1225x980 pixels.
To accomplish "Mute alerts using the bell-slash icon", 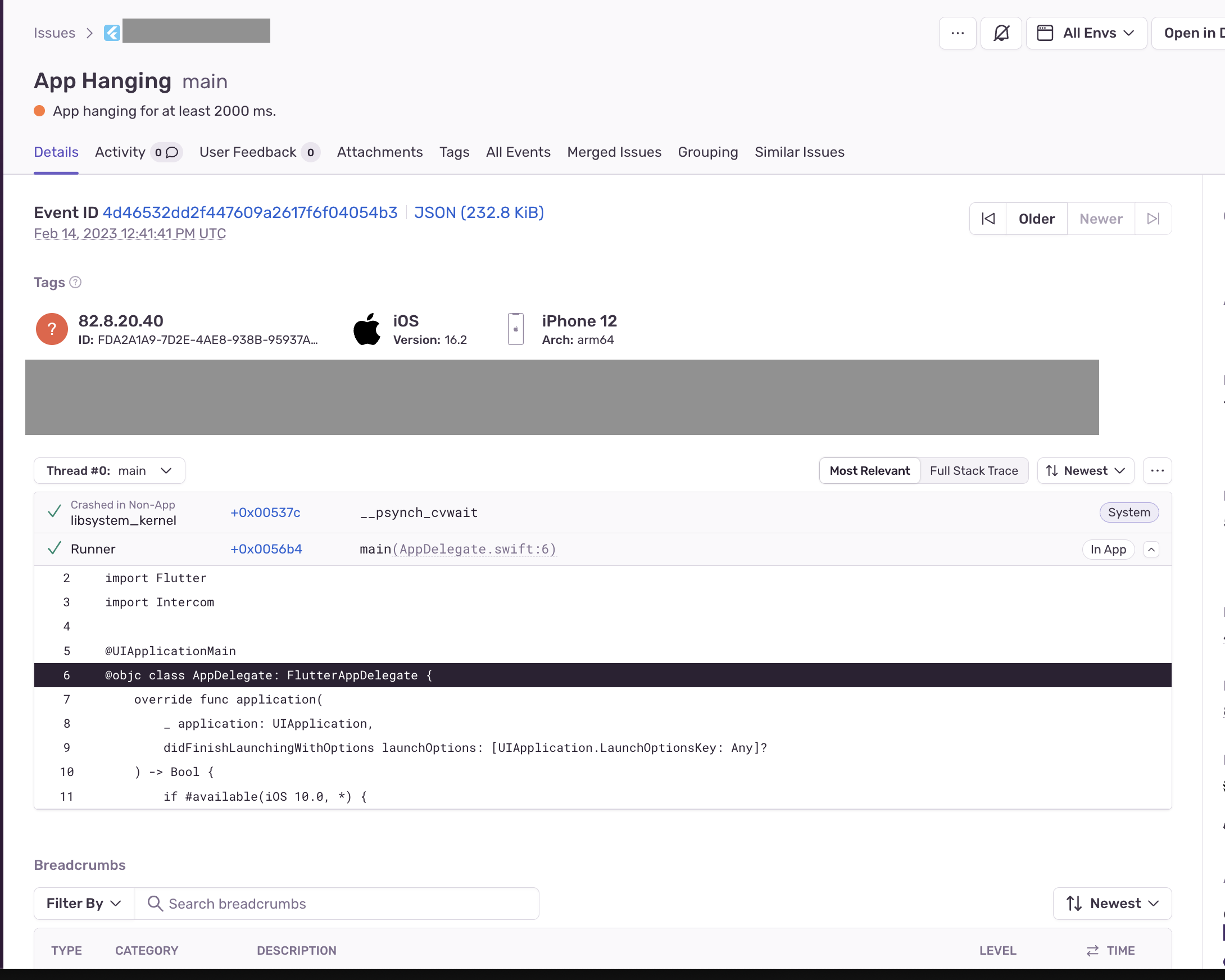I will [x=1001, y=33].
